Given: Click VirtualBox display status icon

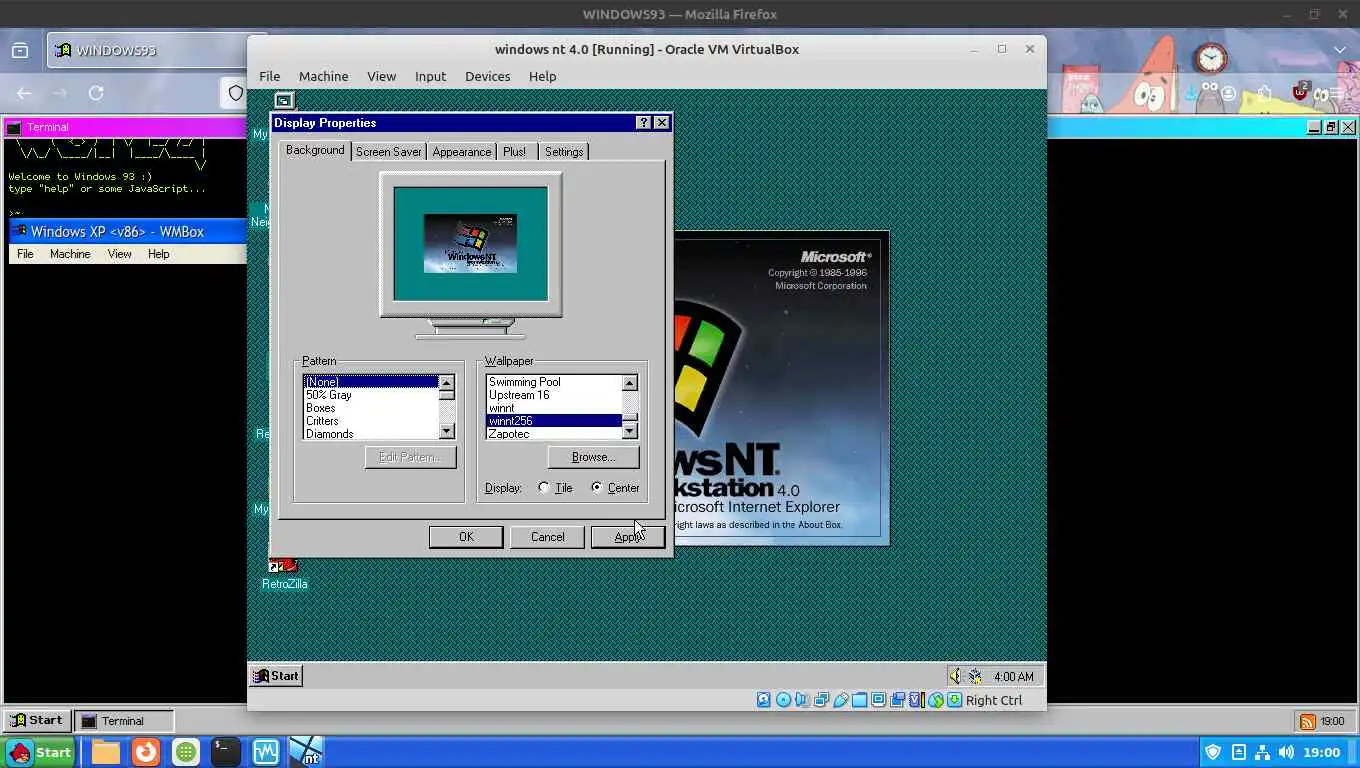Looking at the screenshot, I should pyautogui.click(x=878, y=700).
